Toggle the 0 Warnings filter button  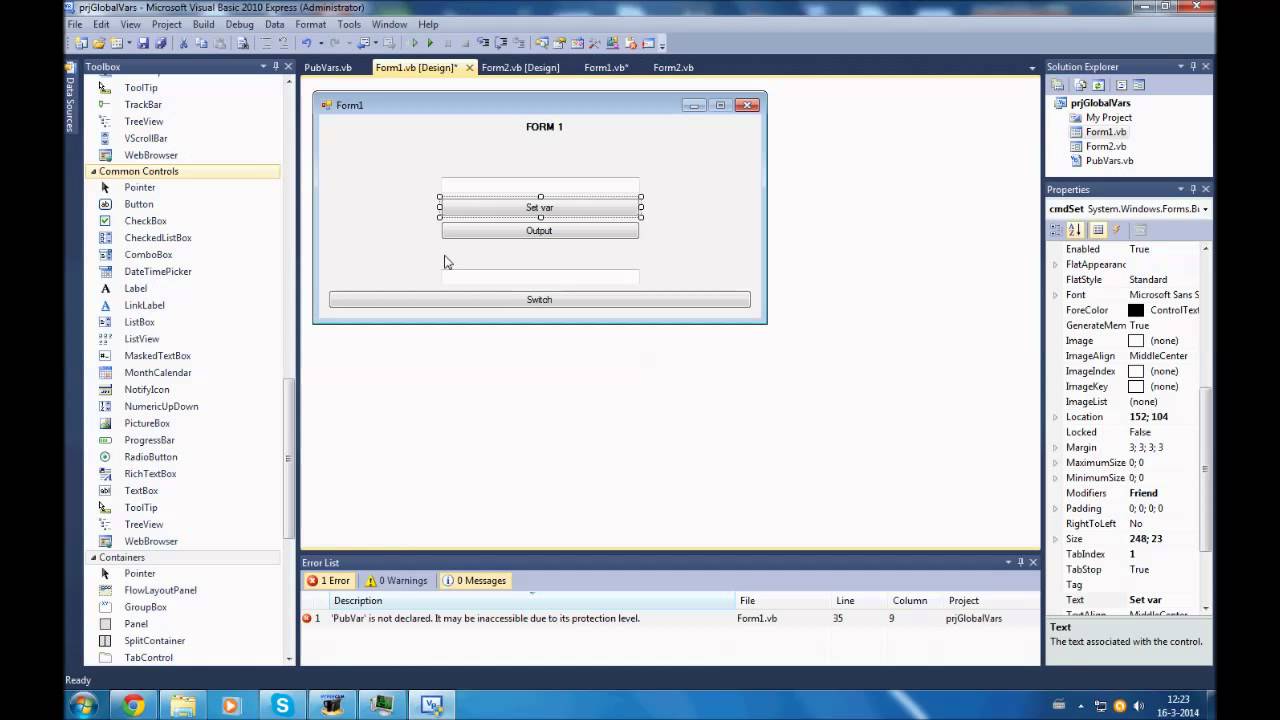(396, 580)
